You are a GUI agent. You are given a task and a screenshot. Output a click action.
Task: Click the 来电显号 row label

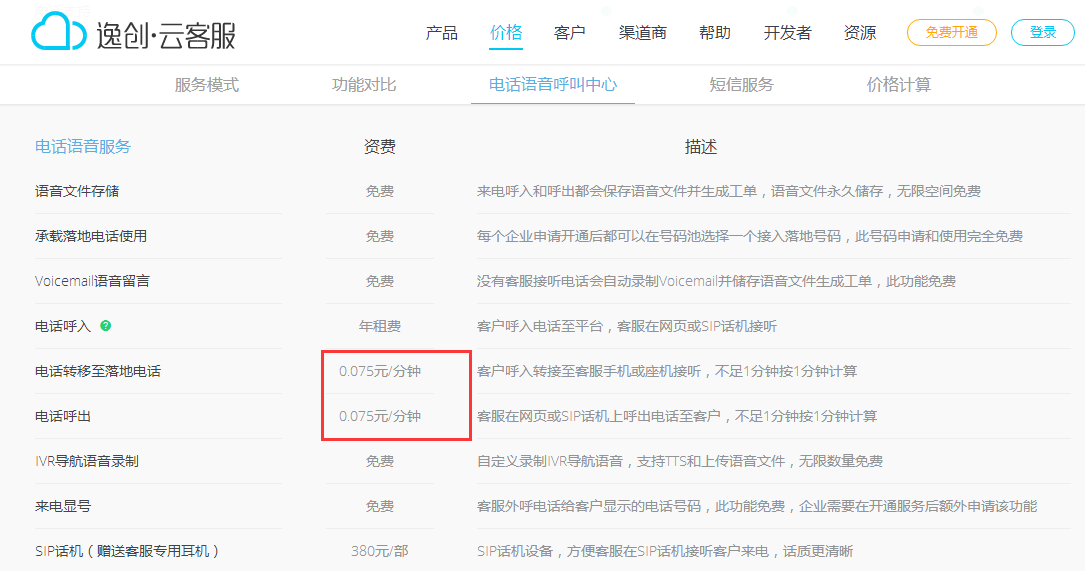coord(63,506)
